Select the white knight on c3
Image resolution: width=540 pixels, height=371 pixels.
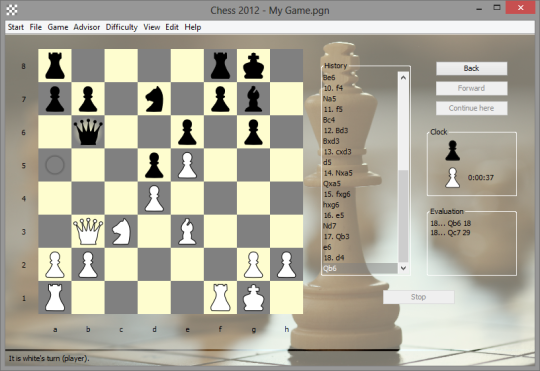[121, 231]
